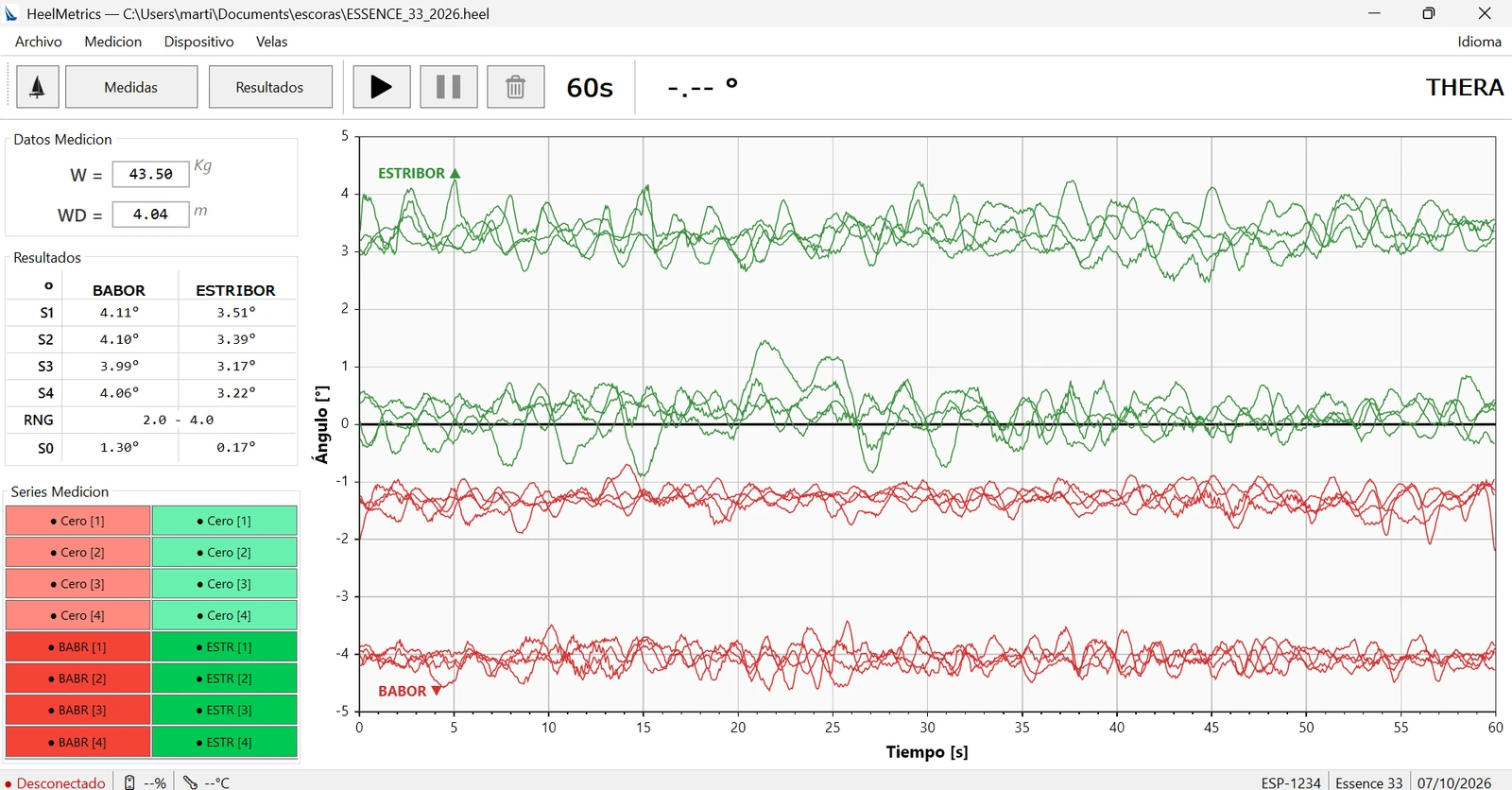Toggle the red Cero [2] series

[x=78, y=552]
